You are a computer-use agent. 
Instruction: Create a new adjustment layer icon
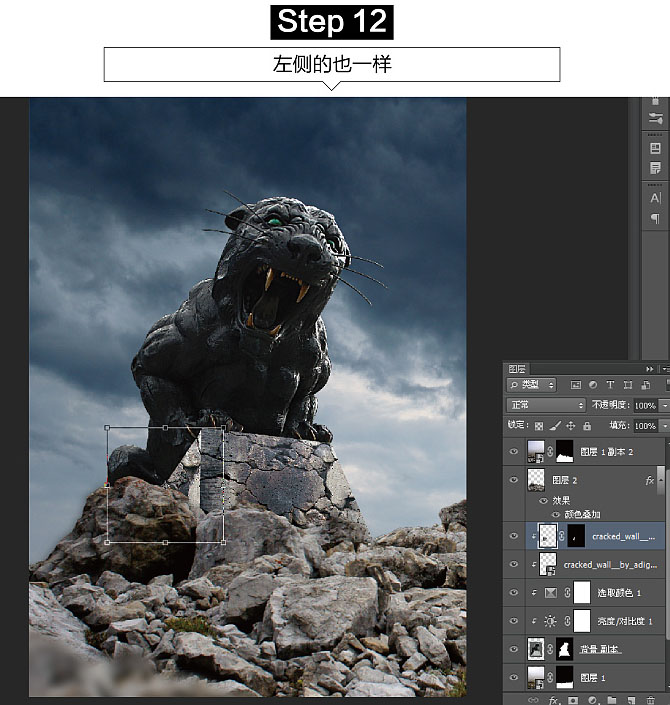pos(594,699)
